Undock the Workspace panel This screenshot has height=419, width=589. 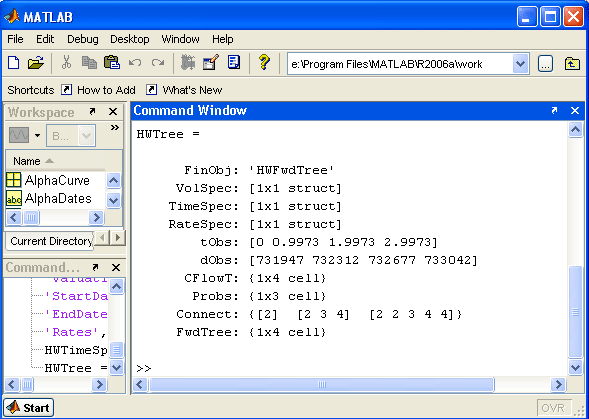[x=92, y=111]
